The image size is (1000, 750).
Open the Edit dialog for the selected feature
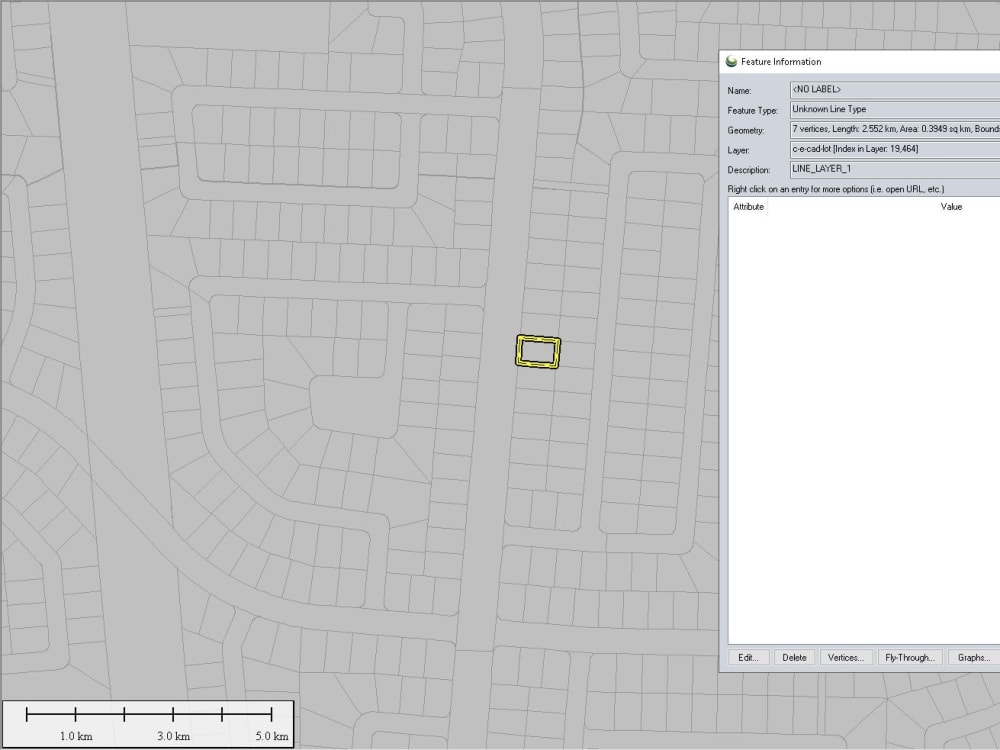pos(749,657)
